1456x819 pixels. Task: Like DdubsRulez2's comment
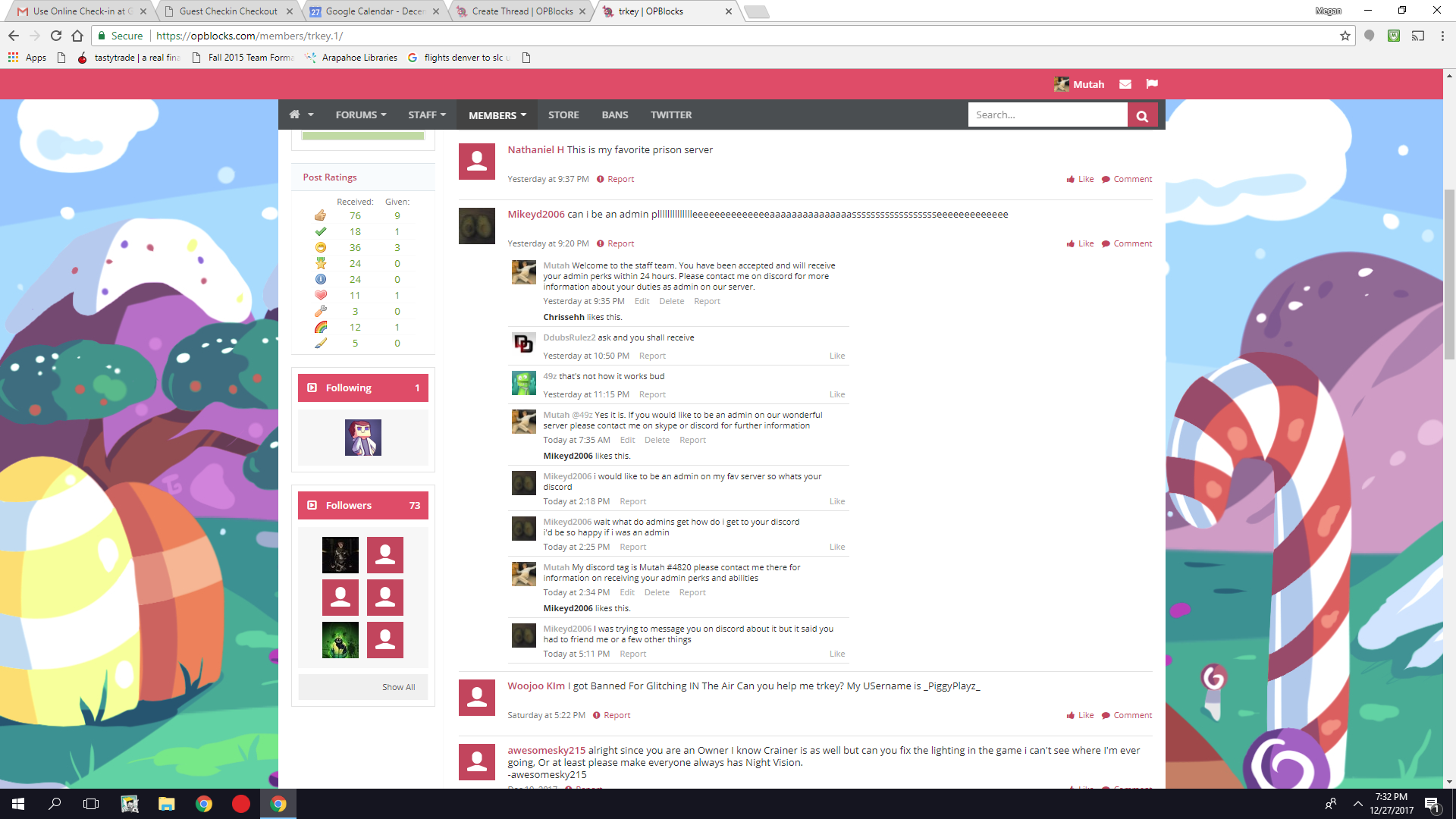pyautogui.click(x=836, y=356)
